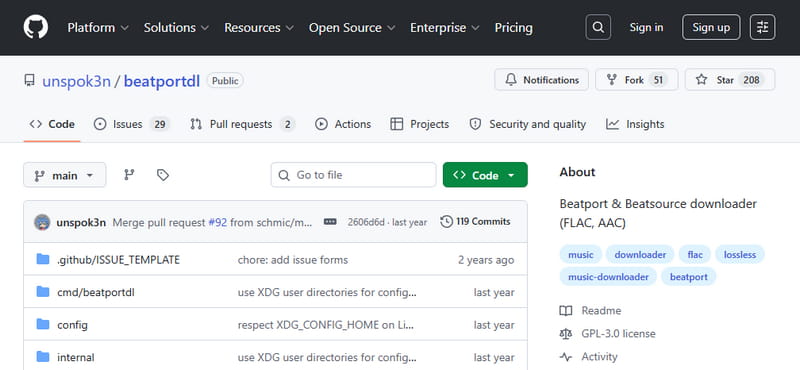Open the GitHub homepage logo
Viewport: 800px width, 370px height.
pyautogui.click(x=36, y=27)
